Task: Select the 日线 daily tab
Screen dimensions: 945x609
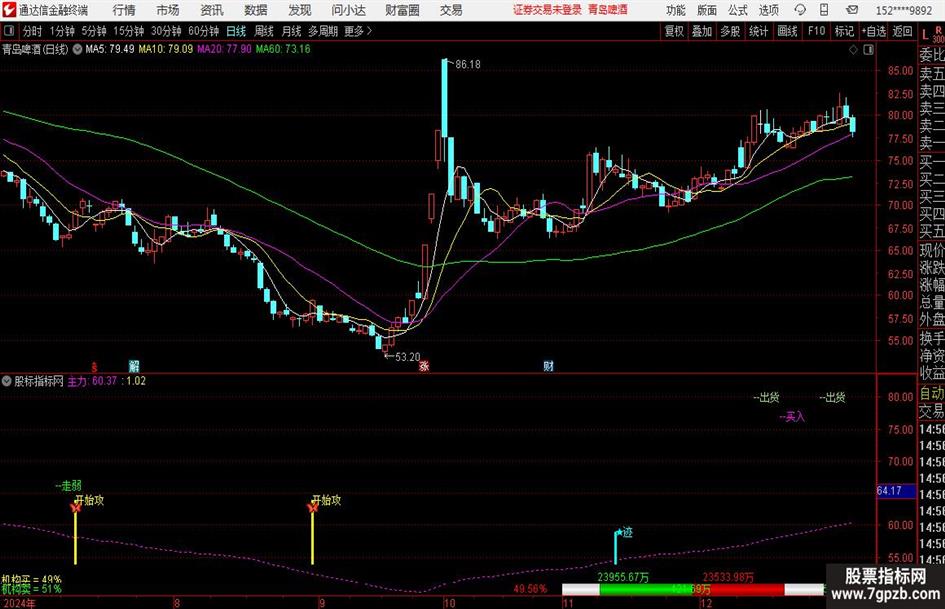Action: point(236,31)
